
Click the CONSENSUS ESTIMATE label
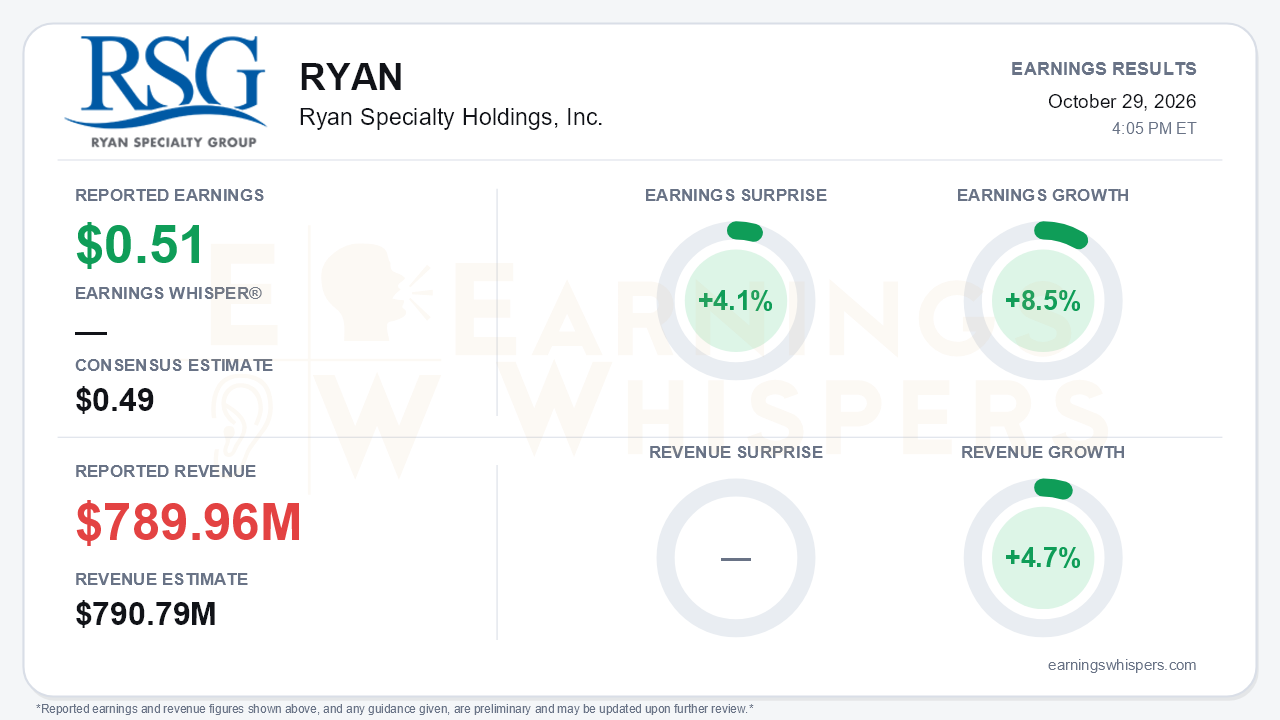[x=174, y=365]
